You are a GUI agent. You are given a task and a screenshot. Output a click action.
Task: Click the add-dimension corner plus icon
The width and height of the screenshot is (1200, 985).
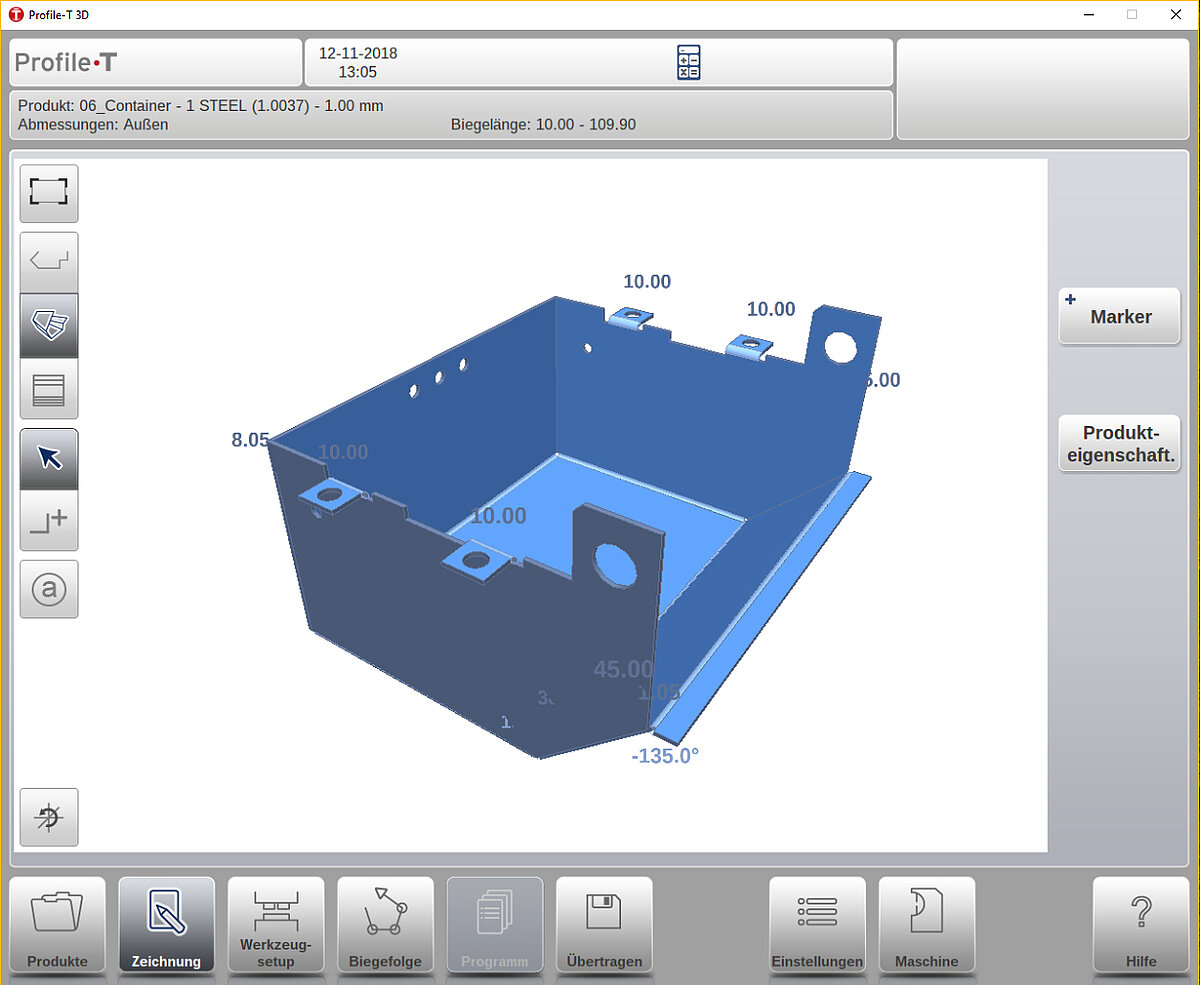tap(49, 521)
